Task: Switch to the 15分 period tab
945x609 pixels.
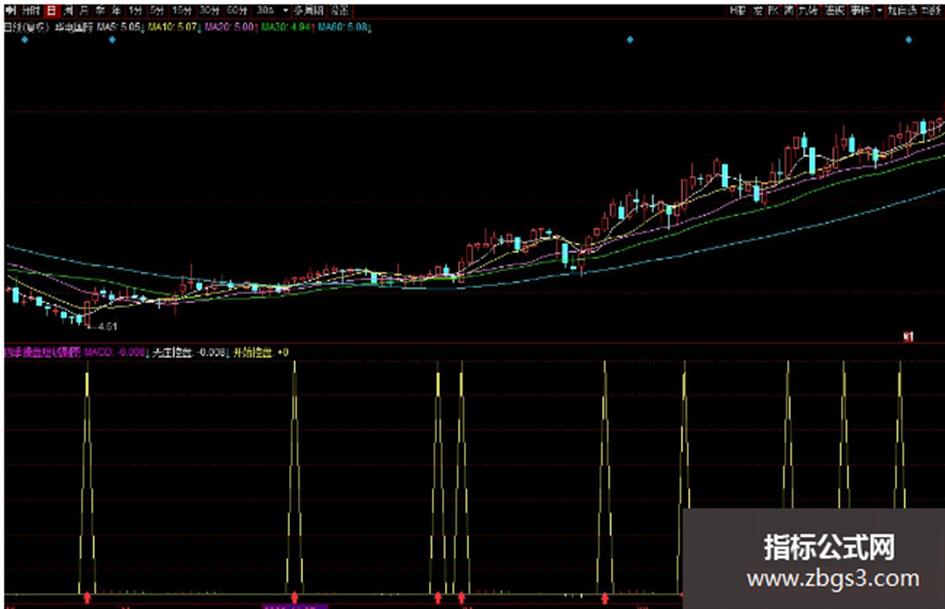Action: [x=181, y=10]
